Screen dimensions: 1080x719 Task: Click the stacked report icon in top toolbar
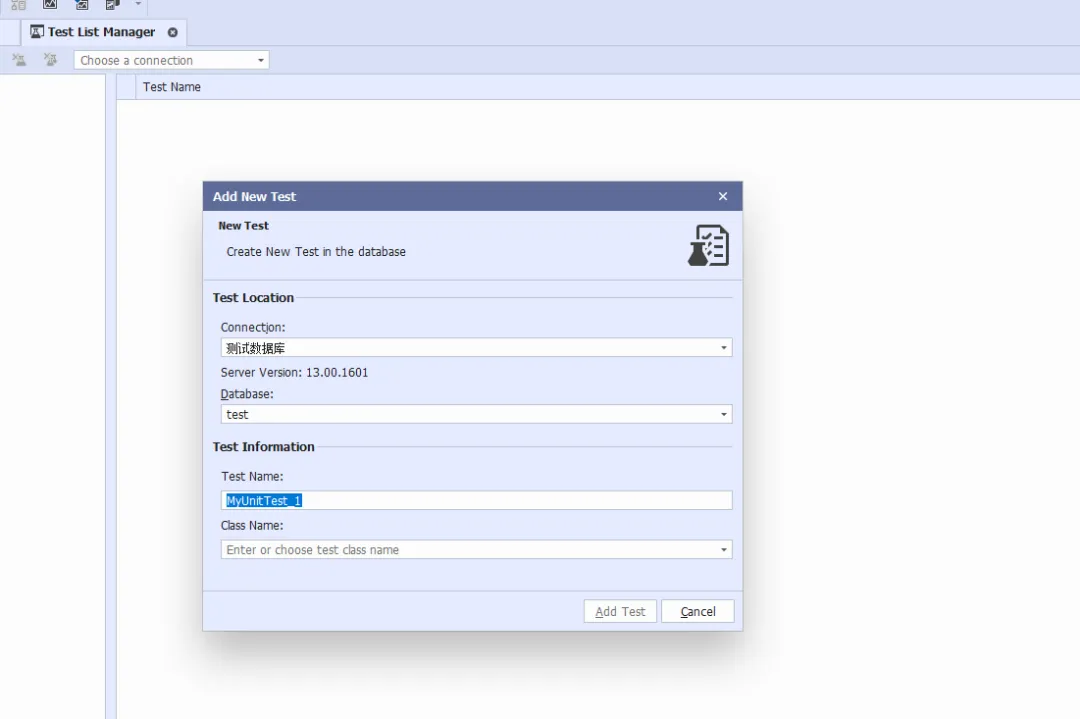coord(113,5)
